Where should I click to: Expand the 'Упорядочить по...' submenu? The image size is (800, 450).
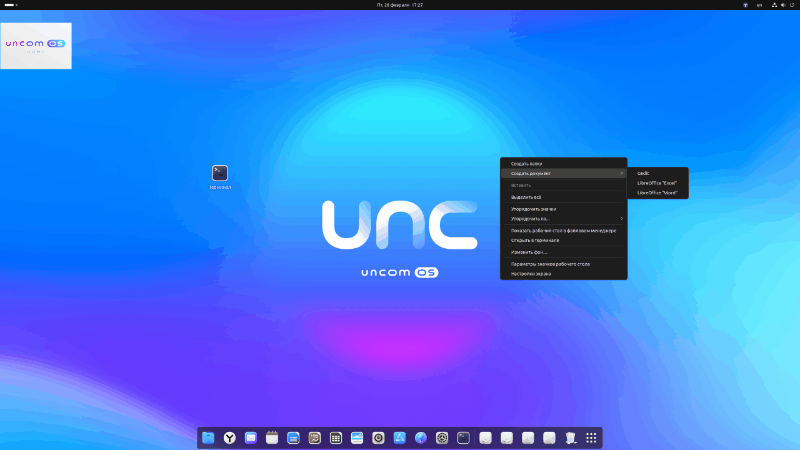[563, 219]
